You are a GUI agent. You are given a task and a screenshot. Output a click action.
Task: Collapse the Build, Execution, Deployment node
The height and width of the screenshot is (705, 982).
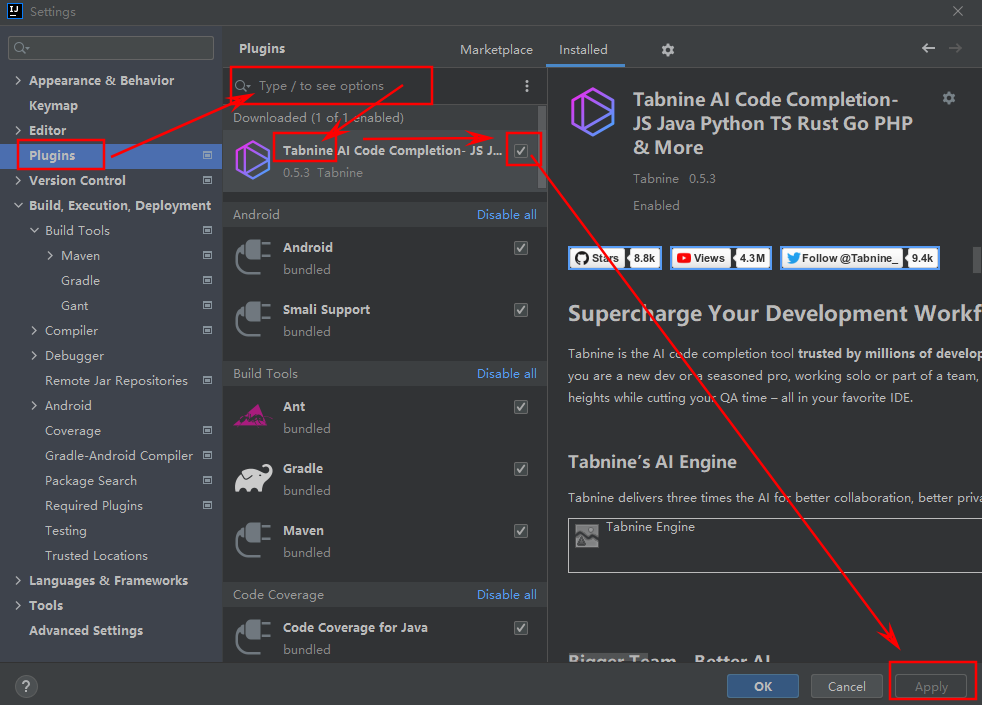click(18, 205)
